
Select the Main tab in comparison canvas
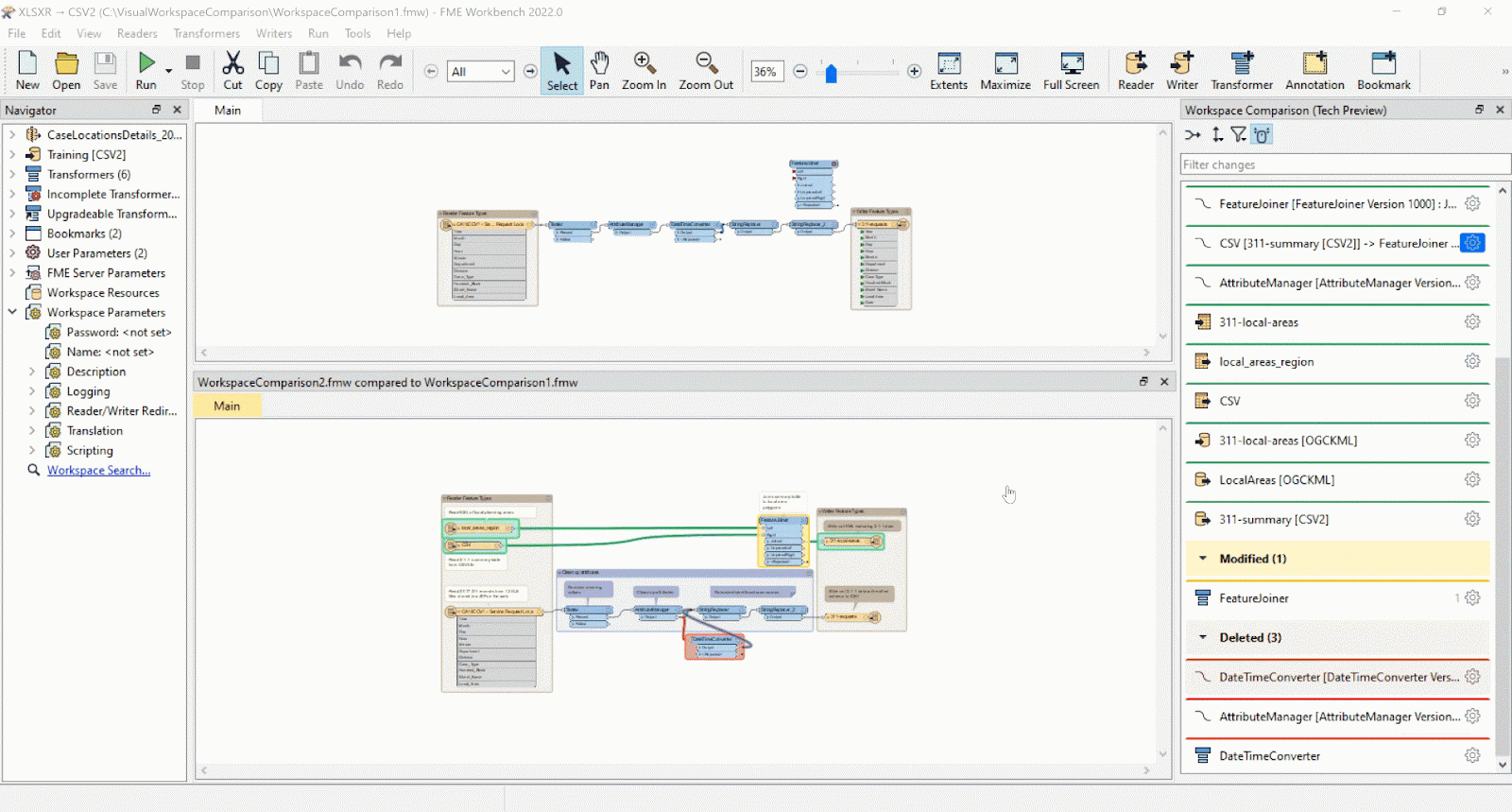coord(227,406)
